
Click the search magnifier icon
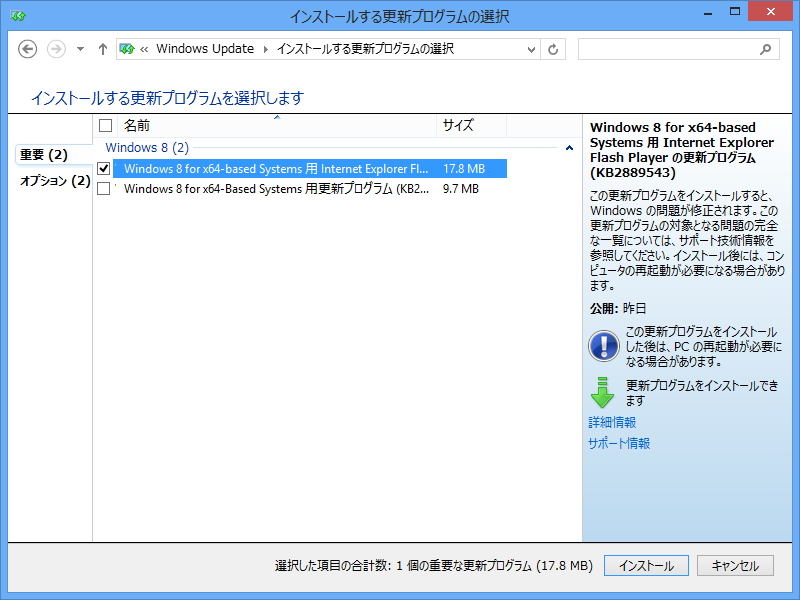765,48
